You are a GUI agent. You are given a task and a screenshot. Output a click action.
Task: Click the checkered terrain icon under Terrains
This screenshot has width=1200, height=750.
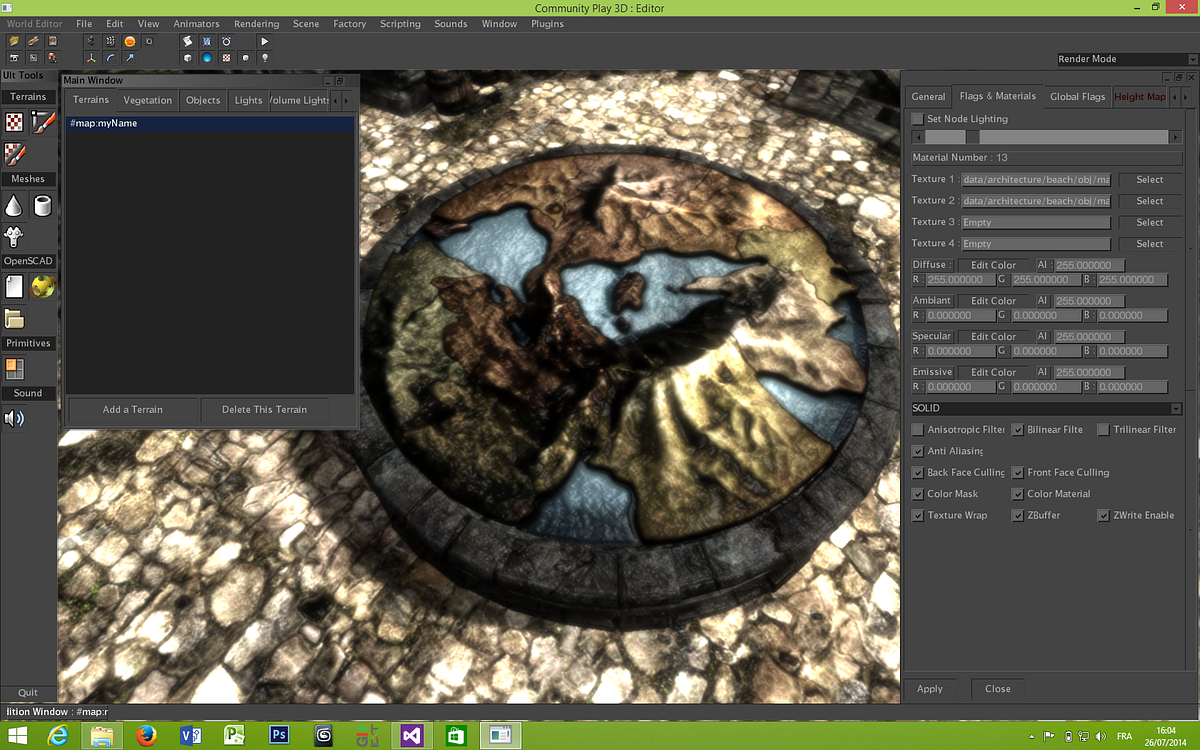tap(13, 123)
